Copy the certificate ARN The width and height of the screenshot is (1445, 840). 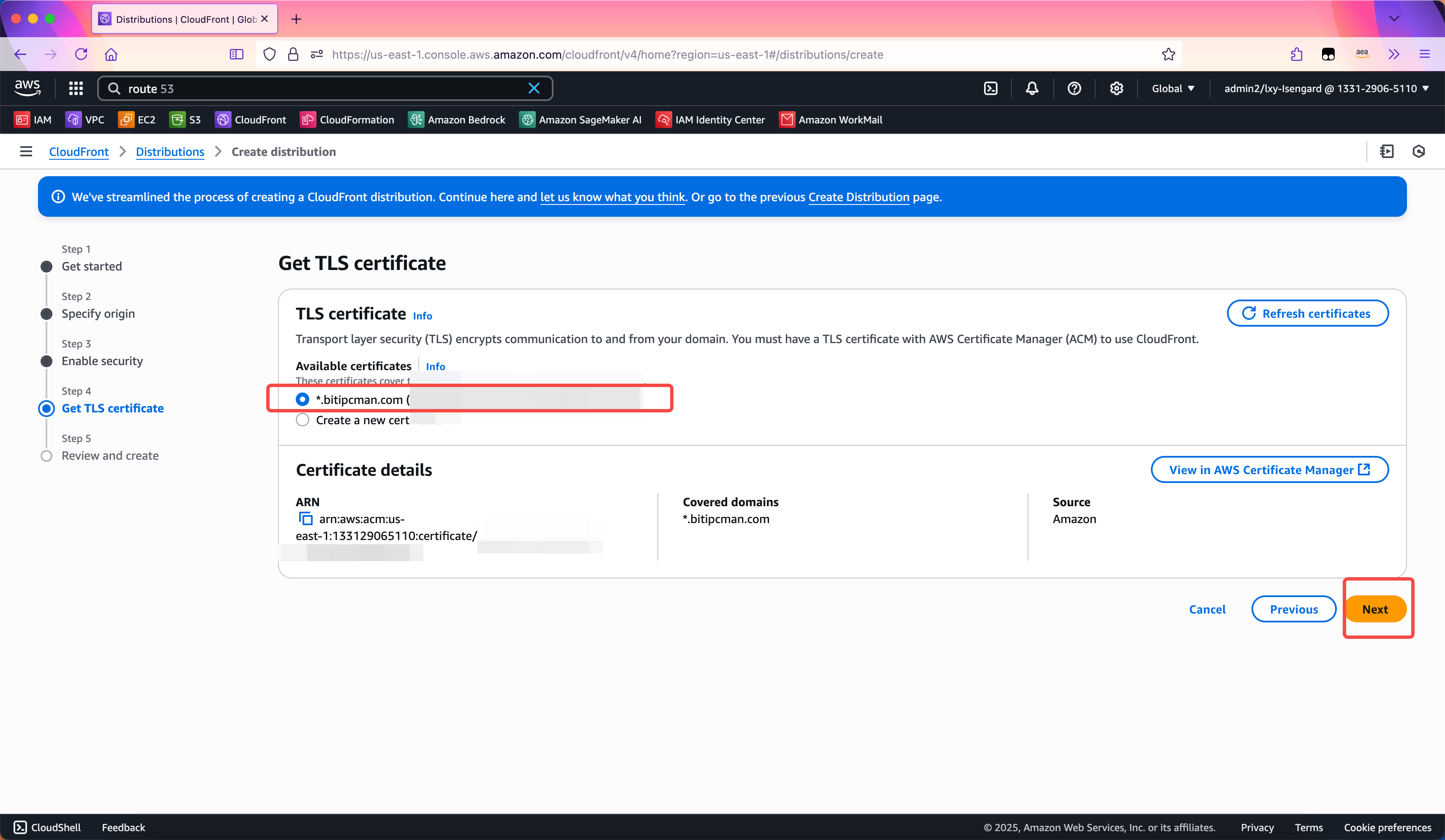305,519
